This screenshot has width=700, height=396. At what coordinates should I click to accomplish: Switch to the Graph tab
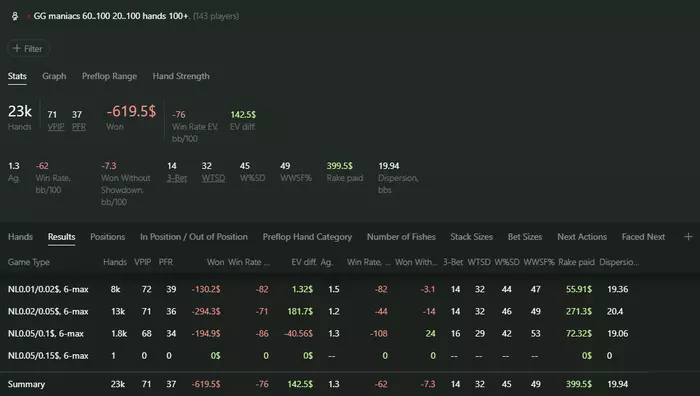[x=54, y=76]
